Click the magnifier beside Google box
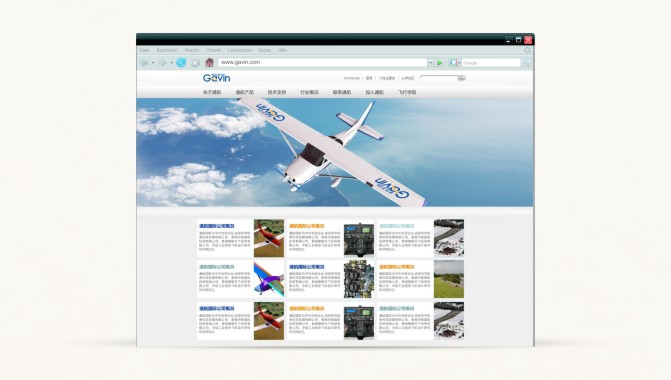The height and width of the screenshot is (380, 671). [526, 63]
